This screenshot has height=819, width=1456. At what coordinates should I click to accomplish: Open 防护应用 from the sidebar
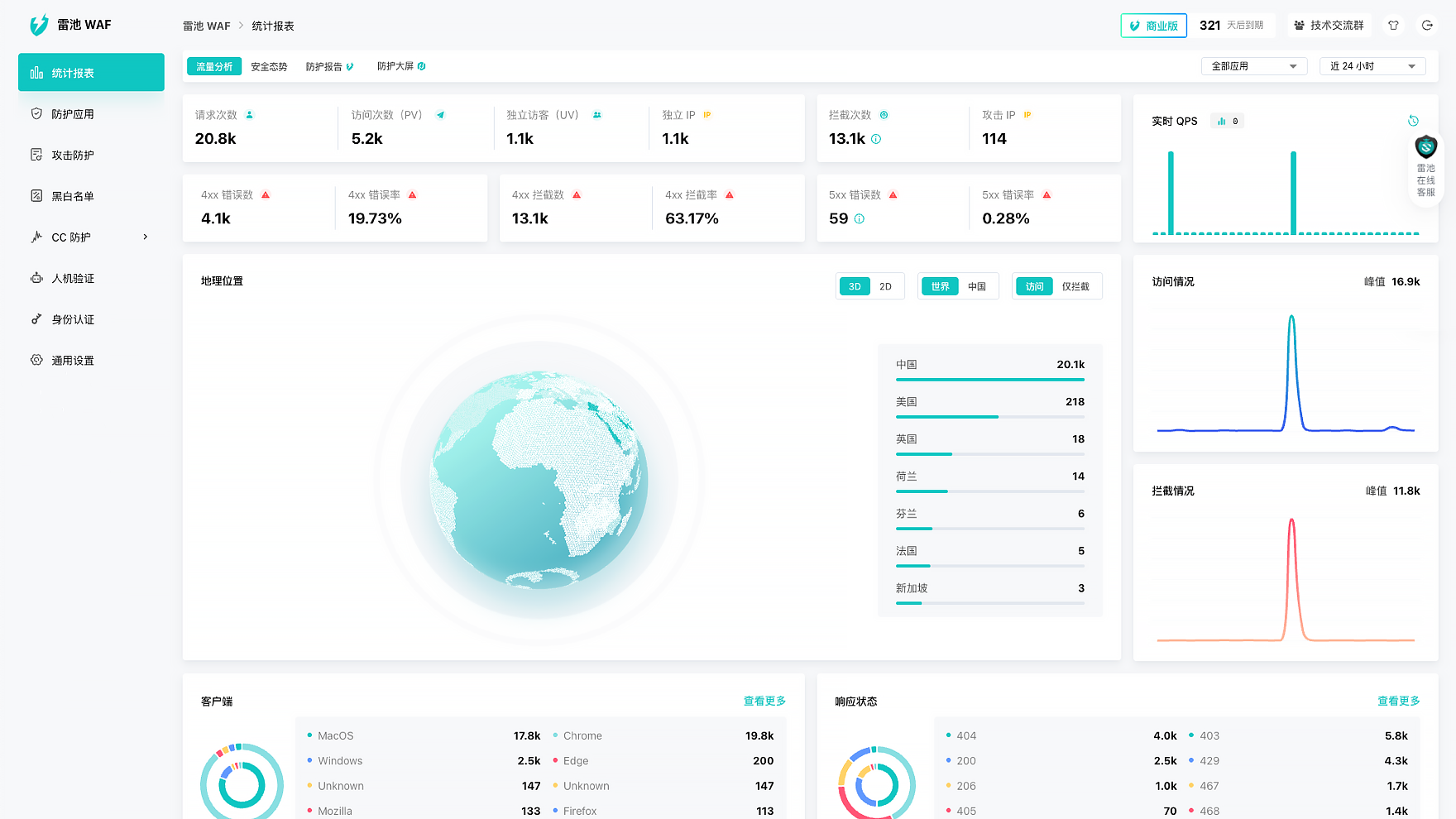coord(73,114)
